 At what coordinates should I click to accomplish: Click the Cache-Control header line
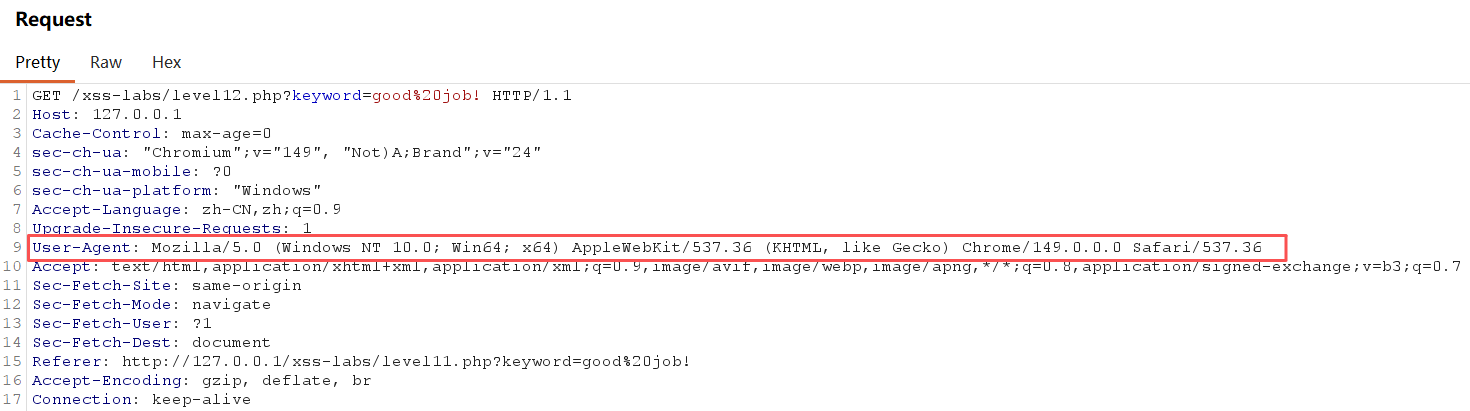click(152, 134)
